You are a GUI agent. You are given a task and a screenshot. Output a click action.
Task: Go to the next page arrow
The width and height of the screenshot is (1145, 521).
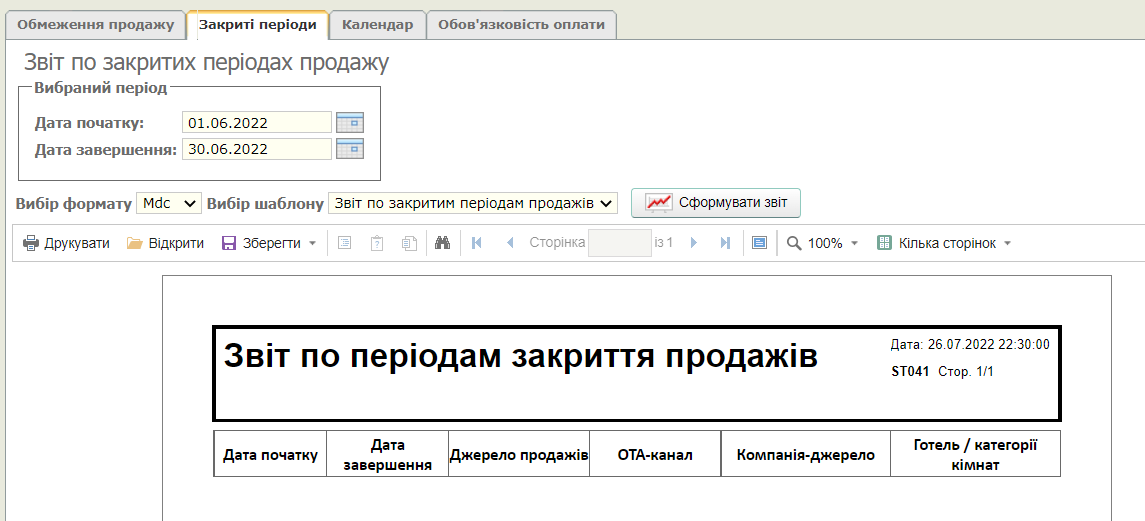point(694,243)
